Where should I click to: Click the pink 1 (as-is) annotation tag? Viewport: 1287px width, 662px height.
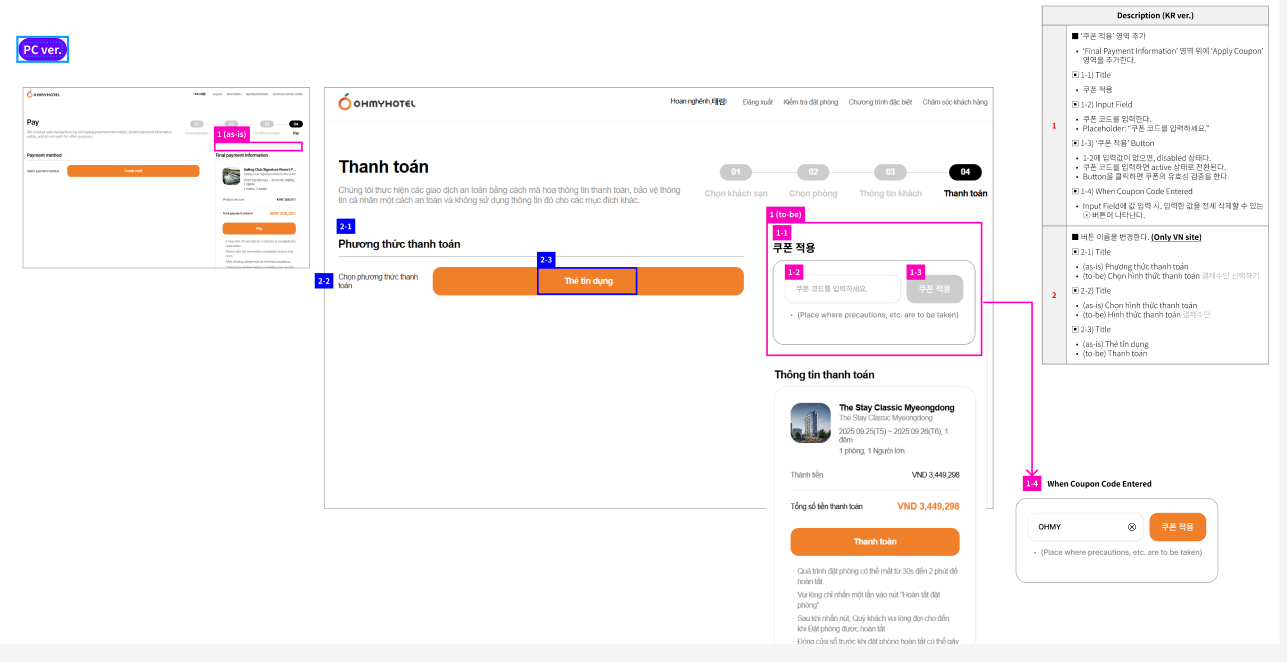coord(230,134)
